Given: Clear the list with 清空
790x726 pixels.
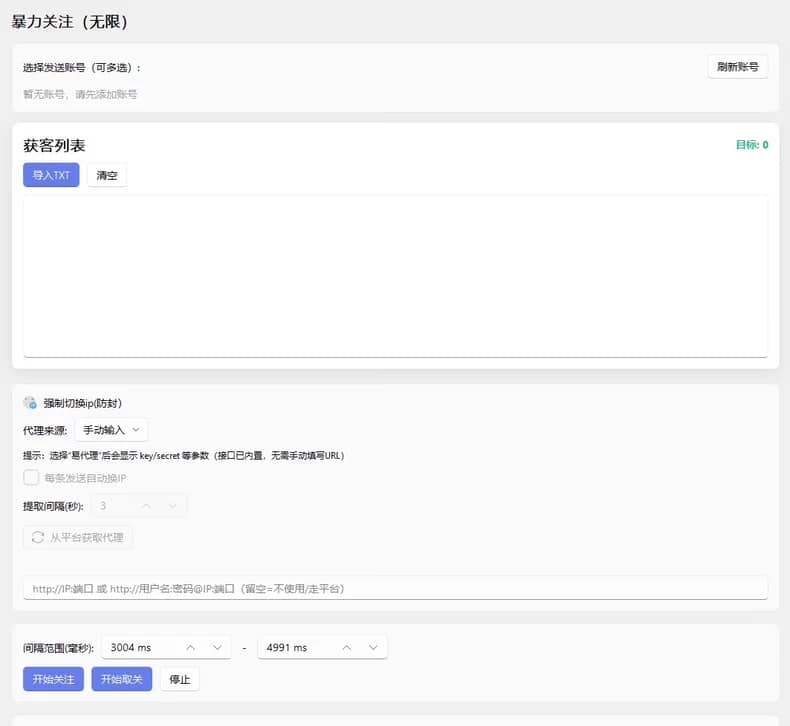Looking at the screenshot, I should click(107, 175).
